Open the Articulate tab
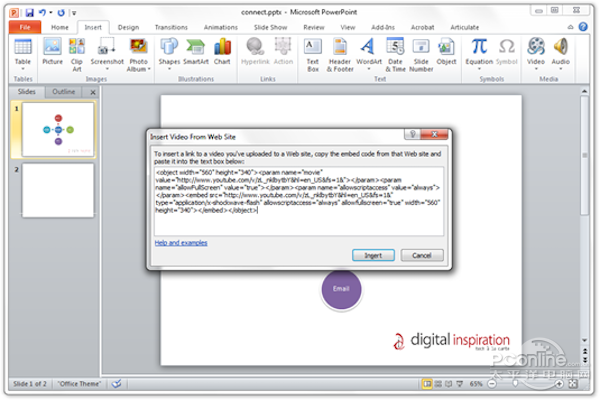The width and height of the screenshot is (600, 400). pyautogui.click(x=464, y=27)
